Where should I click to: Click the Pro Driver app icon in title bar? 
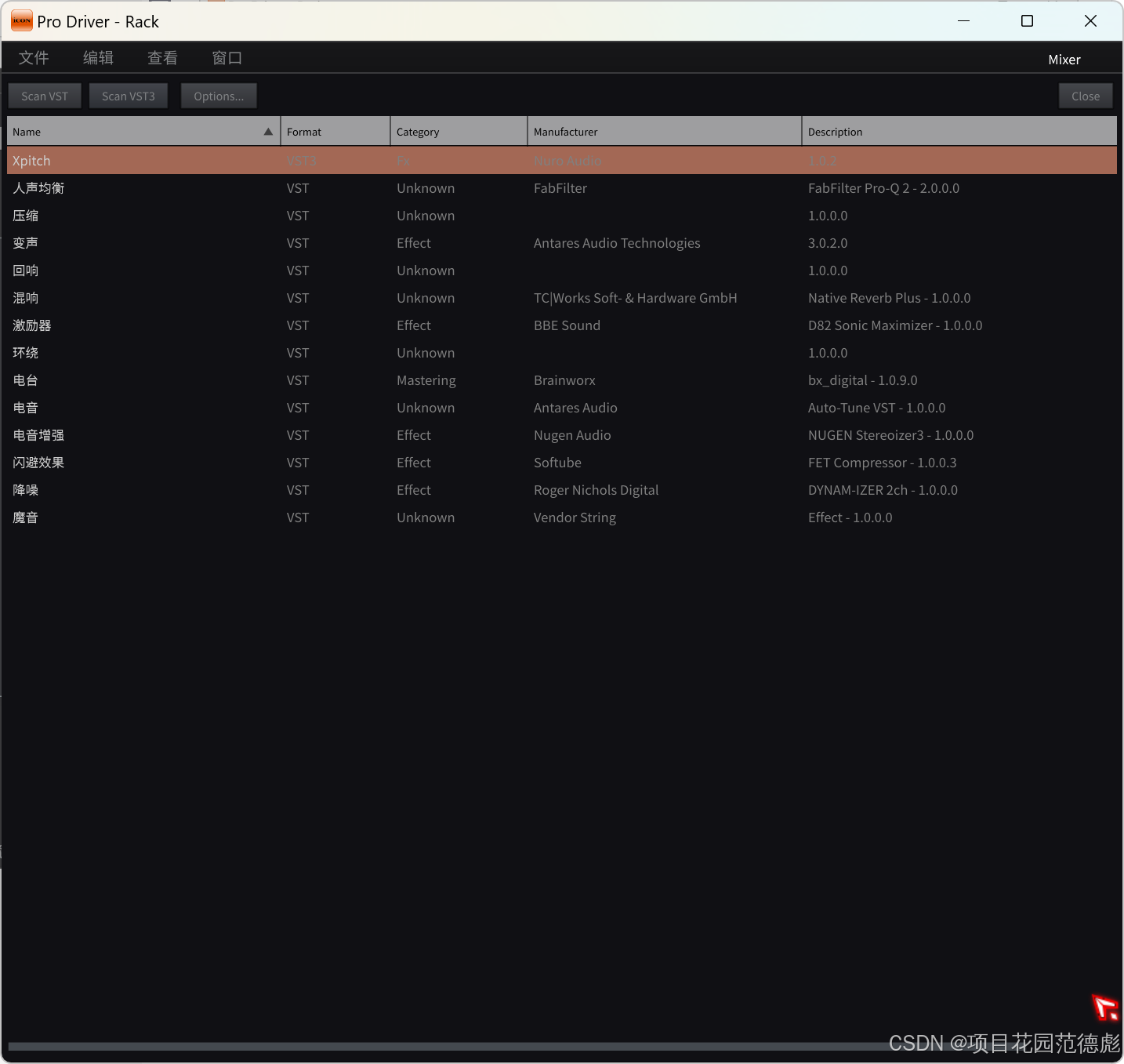[x=22, y=21]
